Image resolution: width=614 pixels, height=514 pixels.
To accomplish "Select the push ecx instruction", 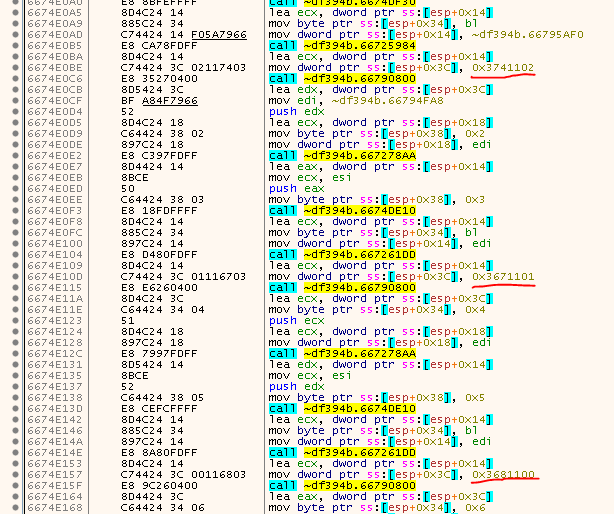I will tap(286, 320).
